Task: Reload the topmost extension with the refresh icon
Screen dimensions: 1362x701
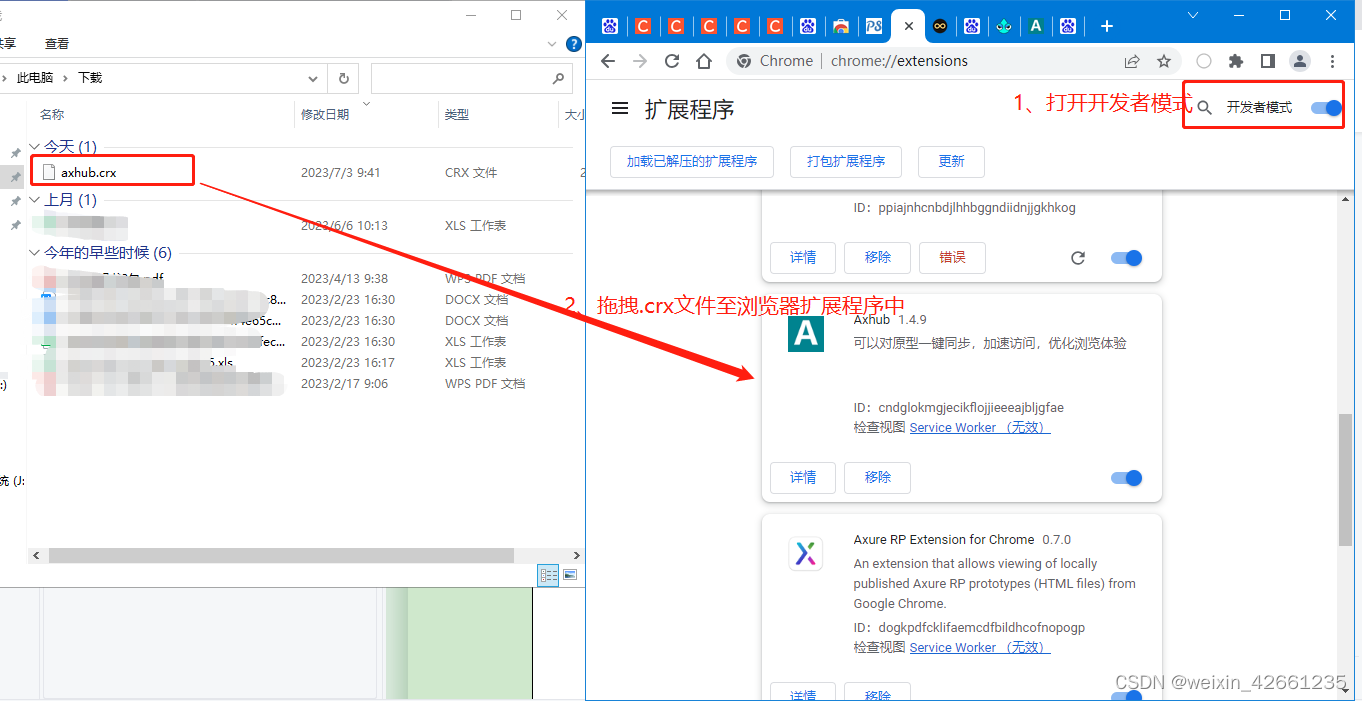Action: click(x=1077, y=257)
